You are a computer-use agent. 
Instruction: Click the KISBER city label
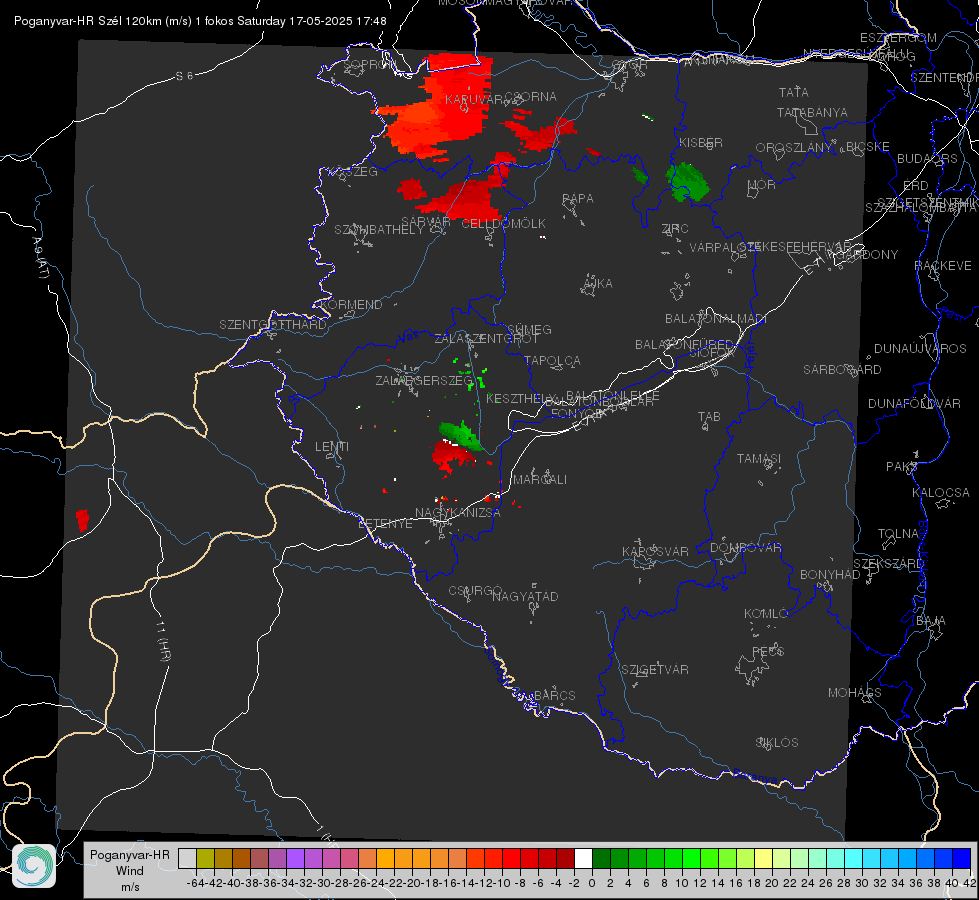tap(701, 142)
